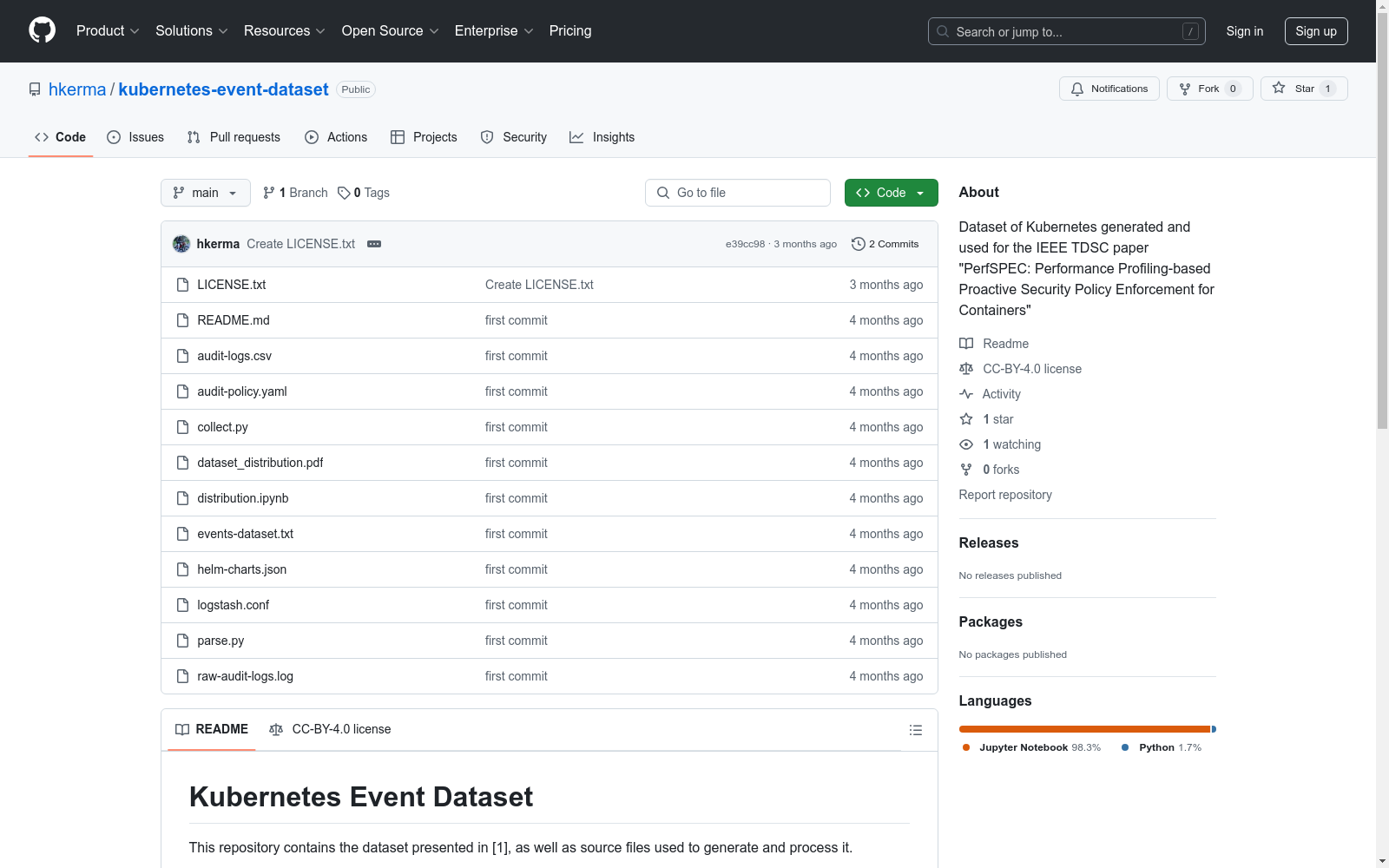Click the file icon beside LICENSE.txt
1389x868 pixels.
(182, 285)
